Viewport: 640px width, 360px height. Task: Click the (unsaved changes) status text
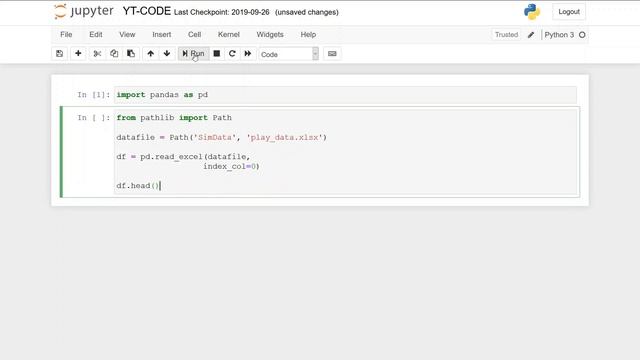tap(307, 12)
